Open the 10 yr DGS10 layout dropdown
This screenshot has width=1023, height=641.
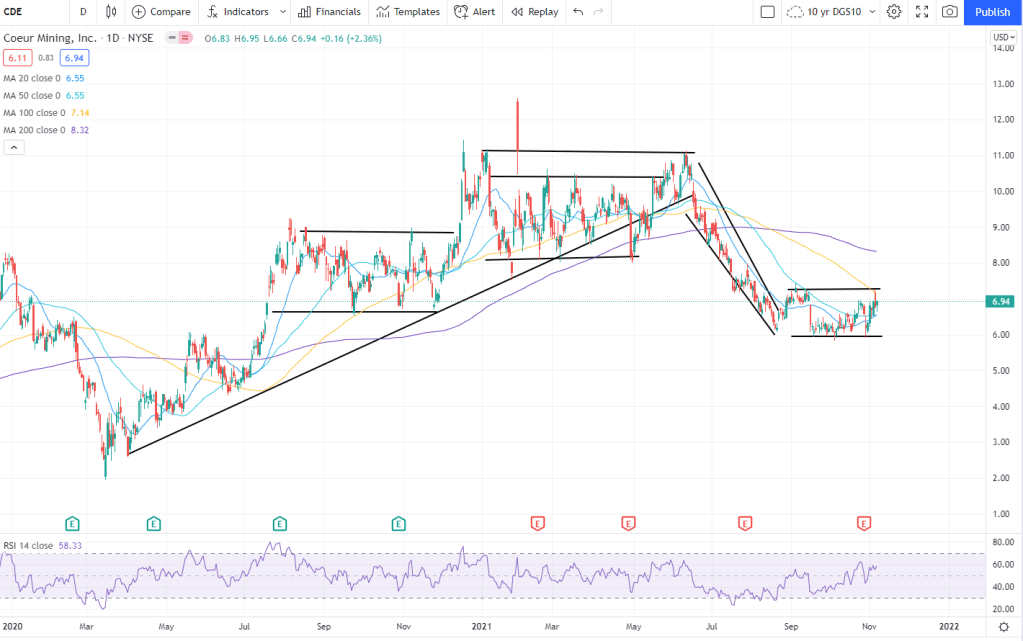click(873, 12)
